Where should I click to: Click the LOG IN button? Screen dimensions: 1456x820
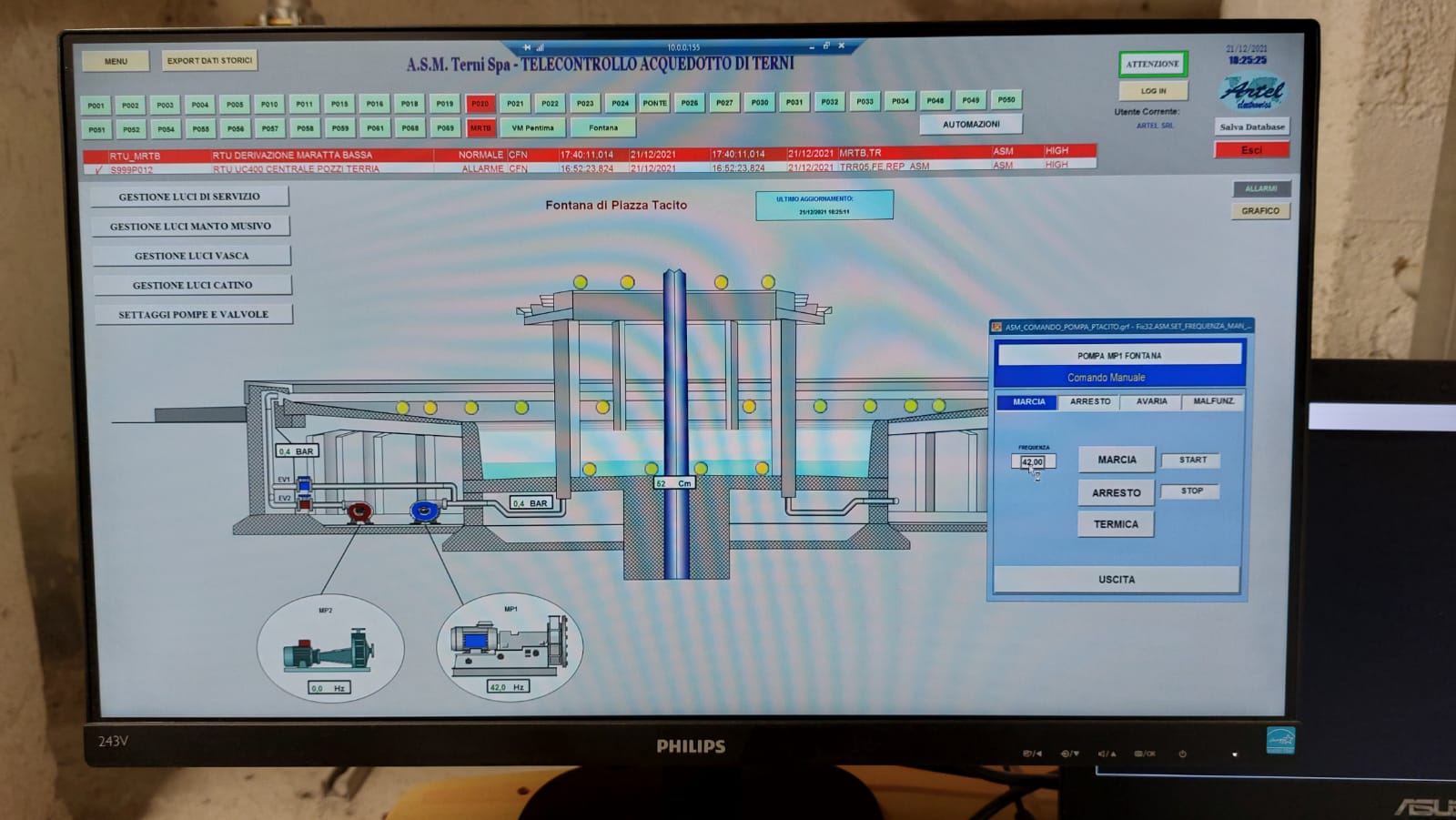tap(1154, 91)
